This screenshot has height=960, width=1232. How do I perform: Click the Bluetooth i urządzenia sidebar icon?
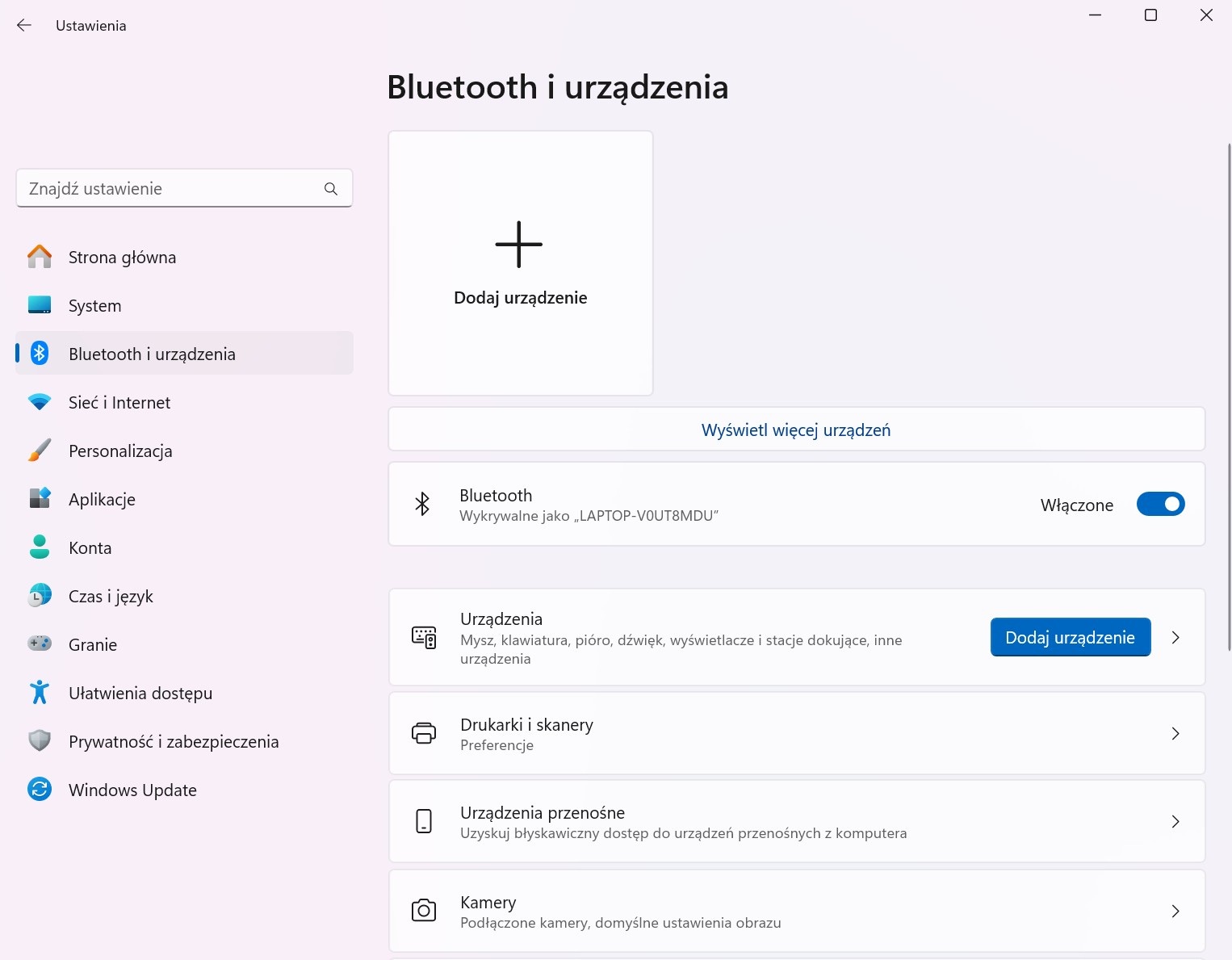click(39, 353)
